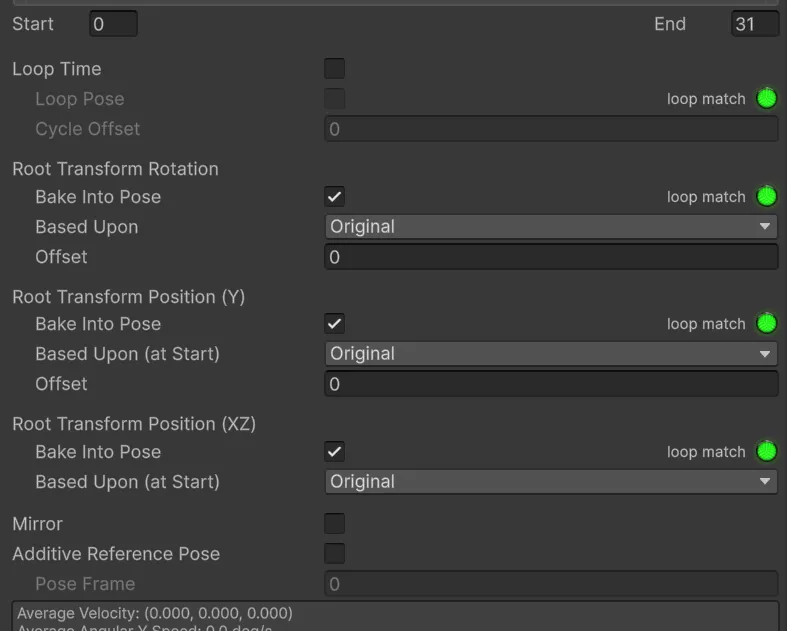Uncheck Bake Into Pose under Position (Y)
The width and height of the screenshot is (787, 631).
[334, 323]
